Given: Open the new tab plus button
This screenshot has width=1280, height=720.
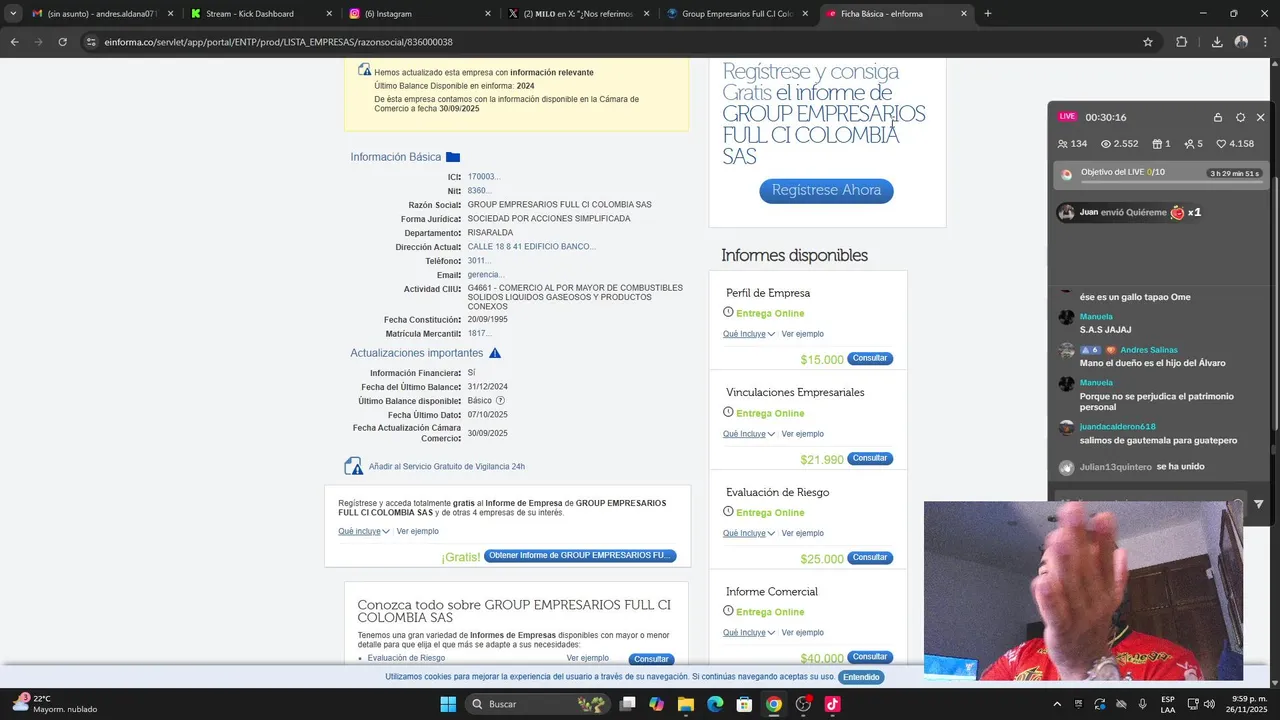Looking at the screenshot, I should (x=988, y=14).
